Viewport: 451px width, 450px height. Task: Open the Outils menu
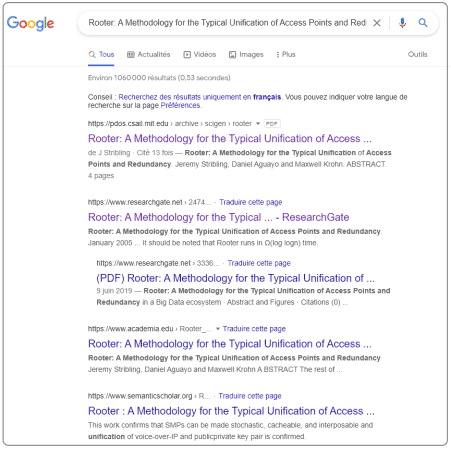pos(417,54)
